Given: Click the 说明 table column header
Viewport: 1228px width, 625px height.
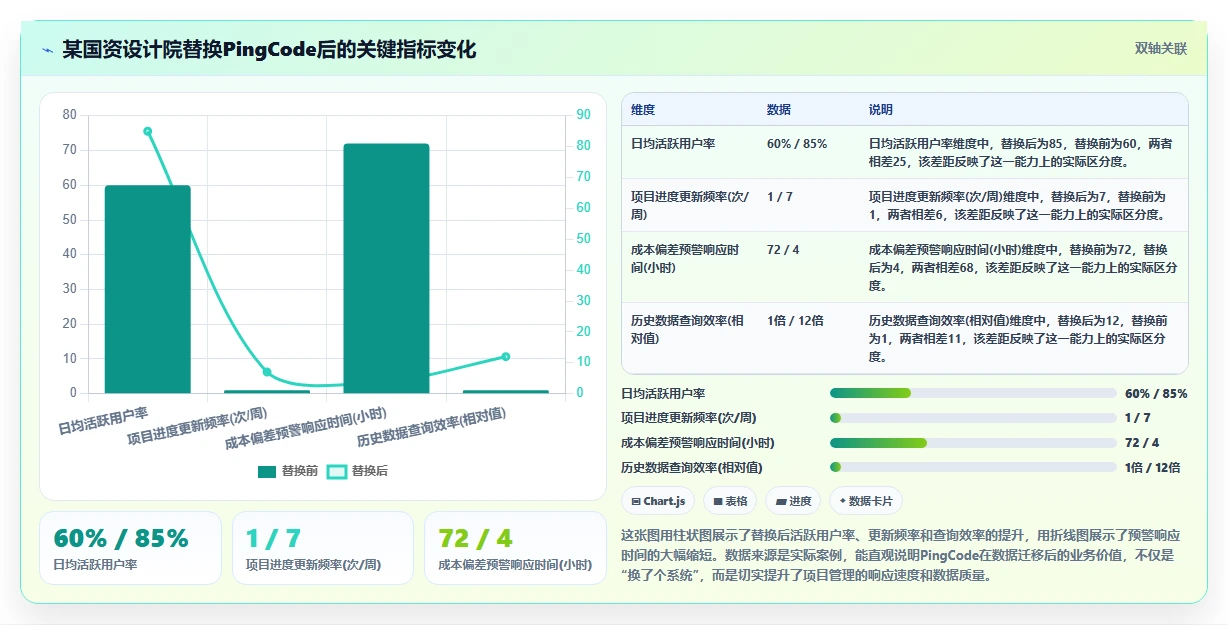Looking at the screenshot, I should tap(881, 110).
